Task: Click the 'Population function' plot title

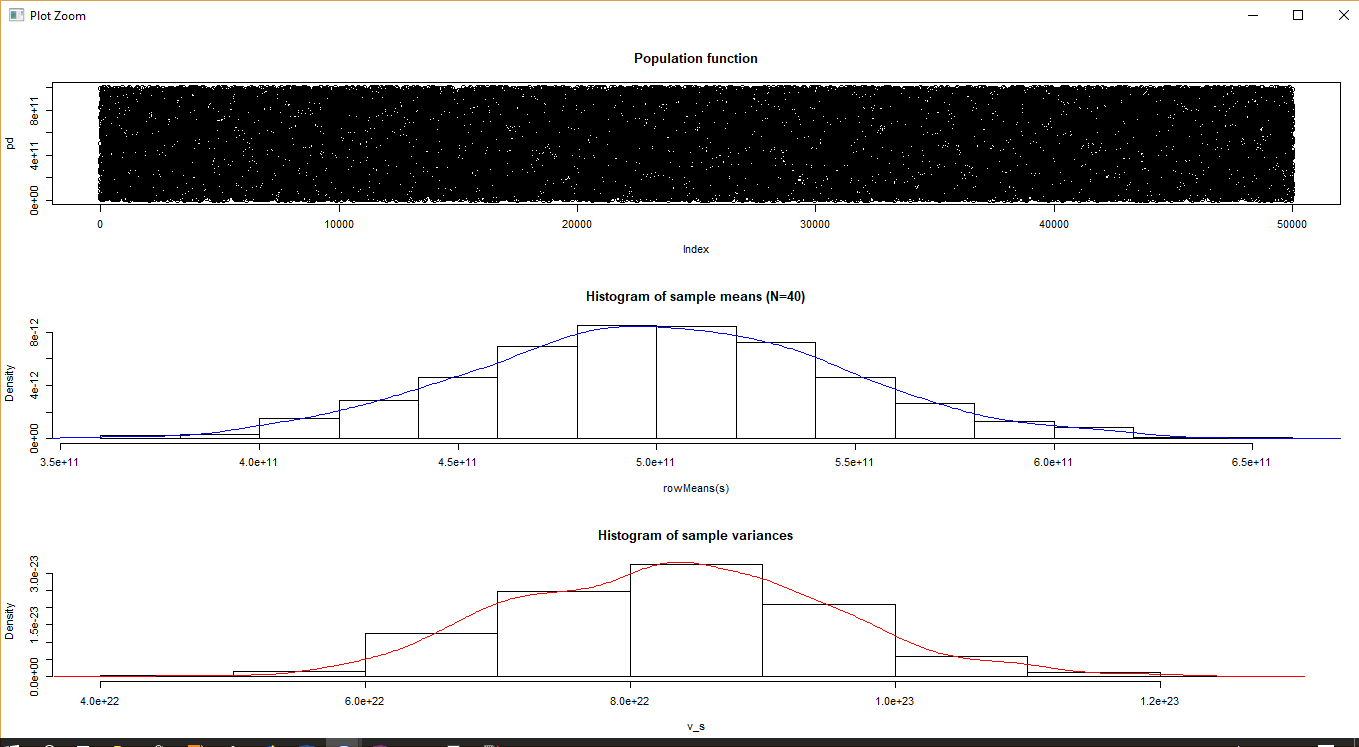Action: click(696, 59)
